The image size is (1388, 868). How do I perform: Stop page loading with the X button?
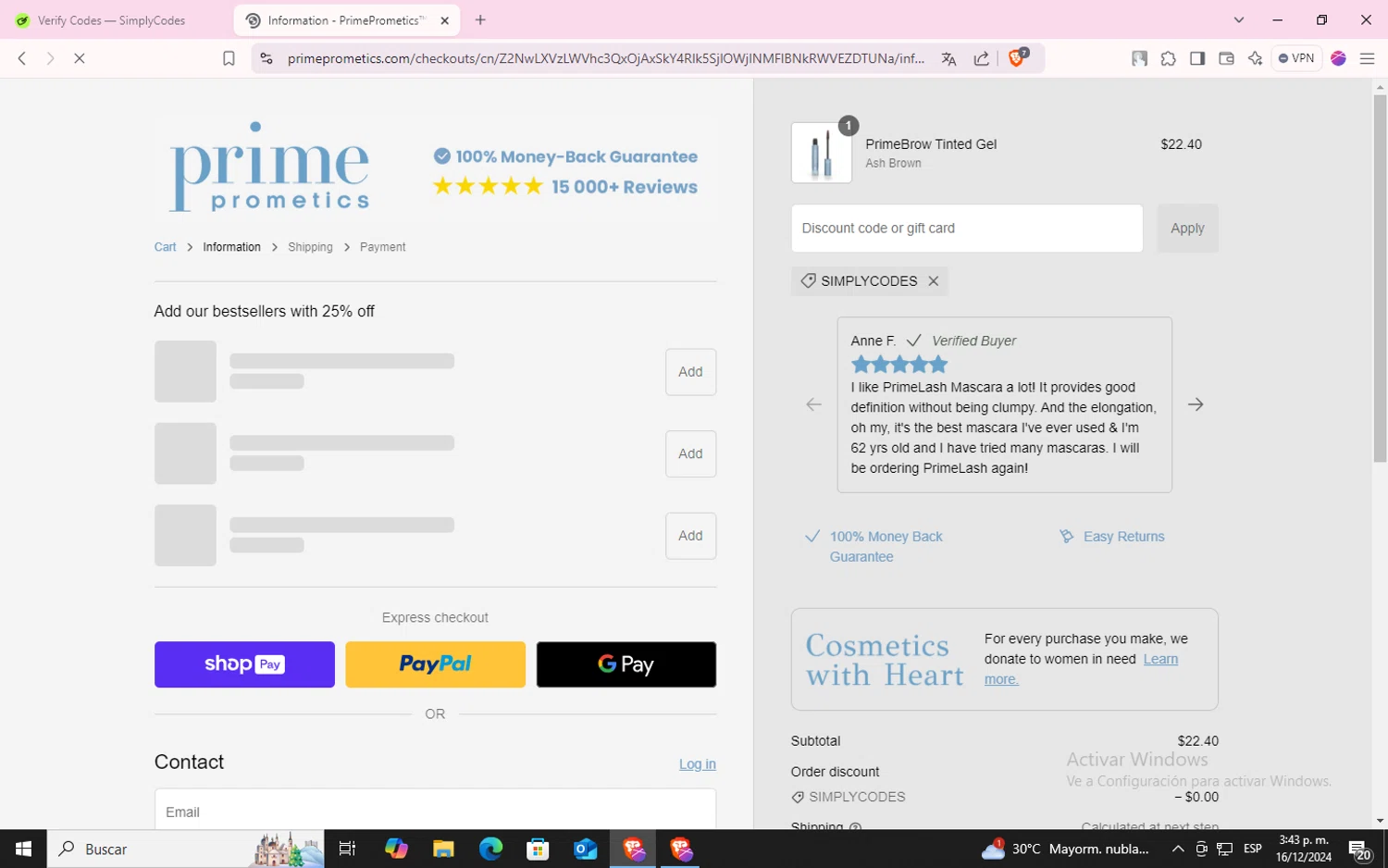pyautogui.click(x=80, y=58)
